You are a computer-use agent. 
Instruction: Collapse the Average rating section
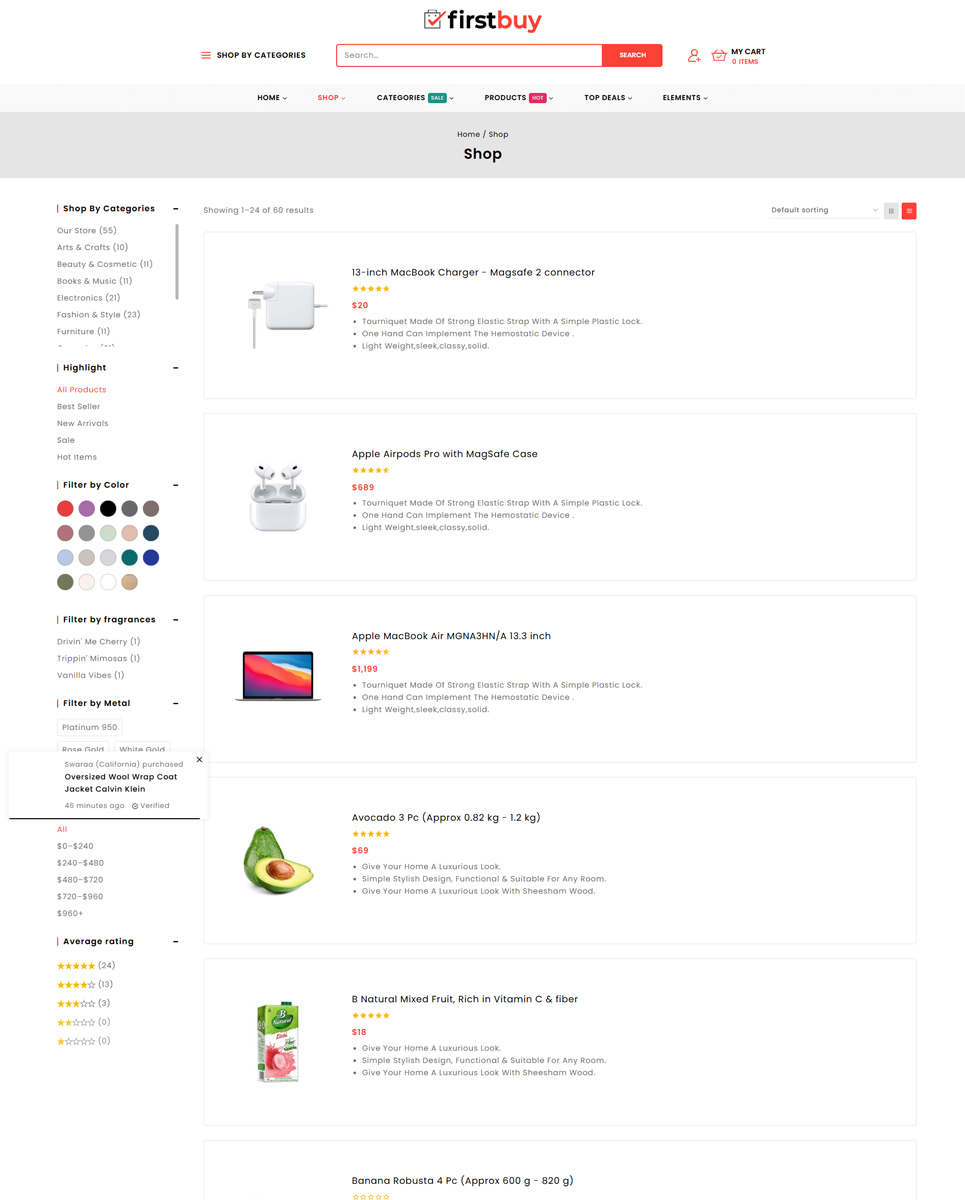[176, 942]
